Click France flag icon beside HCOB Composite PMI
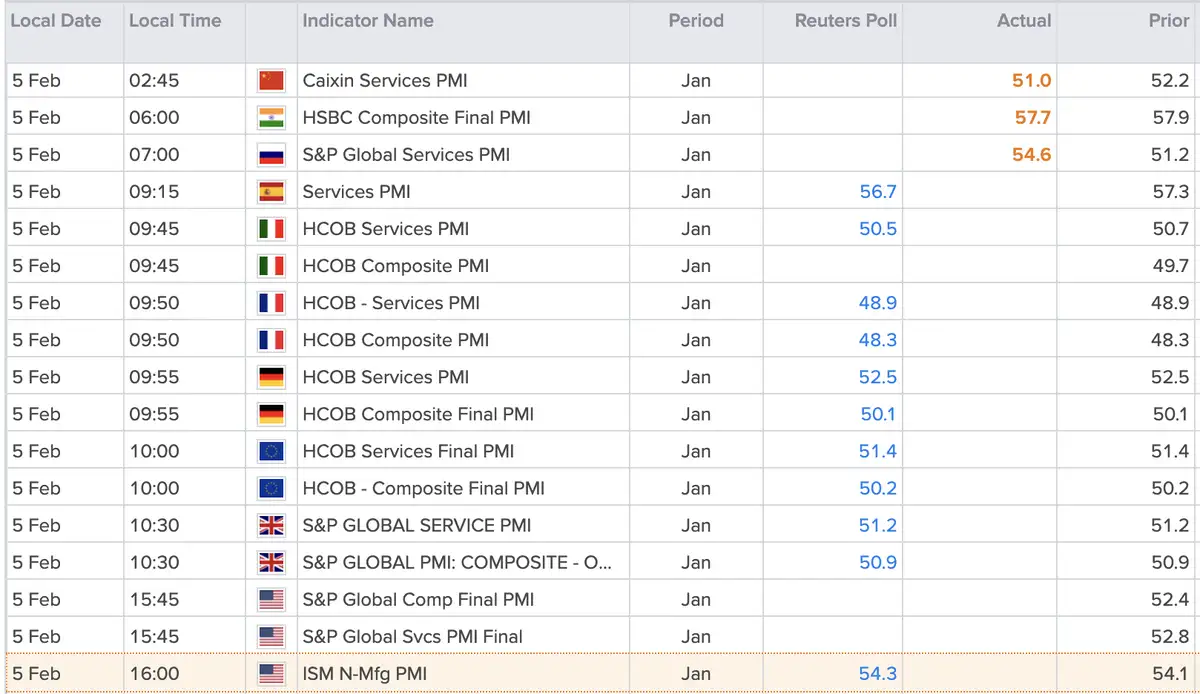1200x694 pixels. pyautogui.click(x=271, y=340)
